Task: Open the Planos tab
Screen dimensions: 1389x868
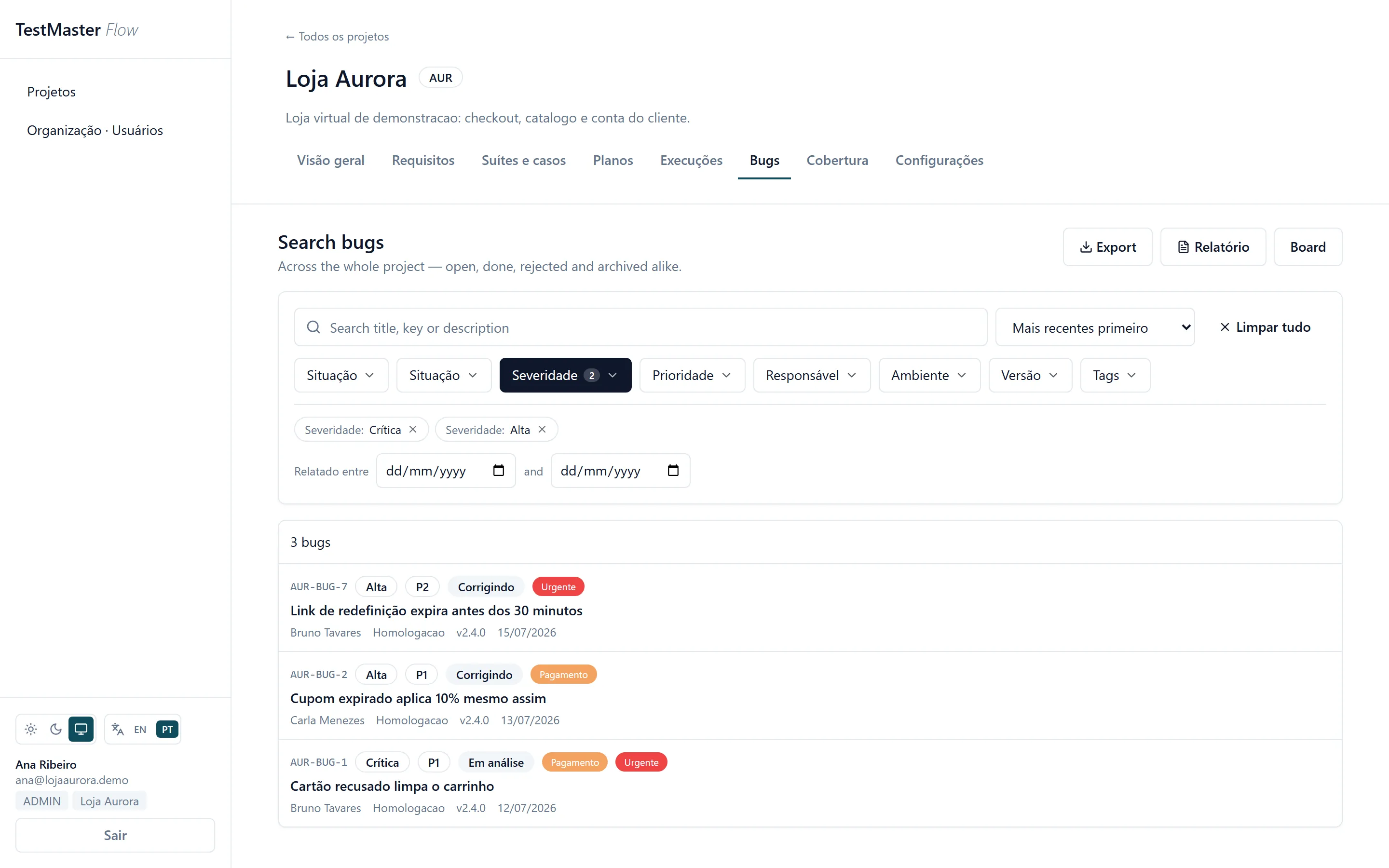Action: [x=613, y=160]
